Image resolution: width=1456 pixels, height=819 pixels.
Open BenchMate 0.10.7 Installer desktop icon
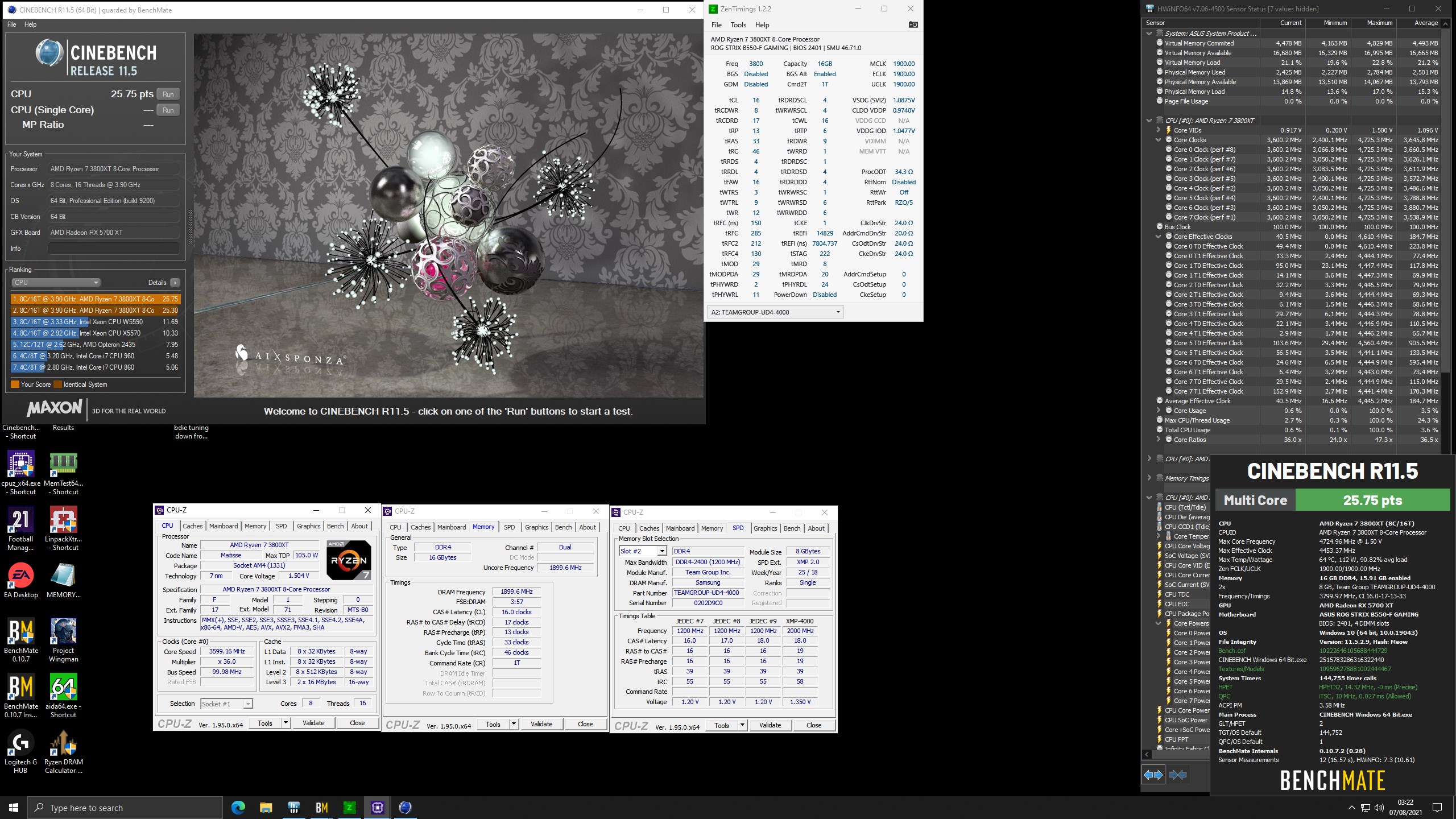pyautogui.click(x=21, y=695)
